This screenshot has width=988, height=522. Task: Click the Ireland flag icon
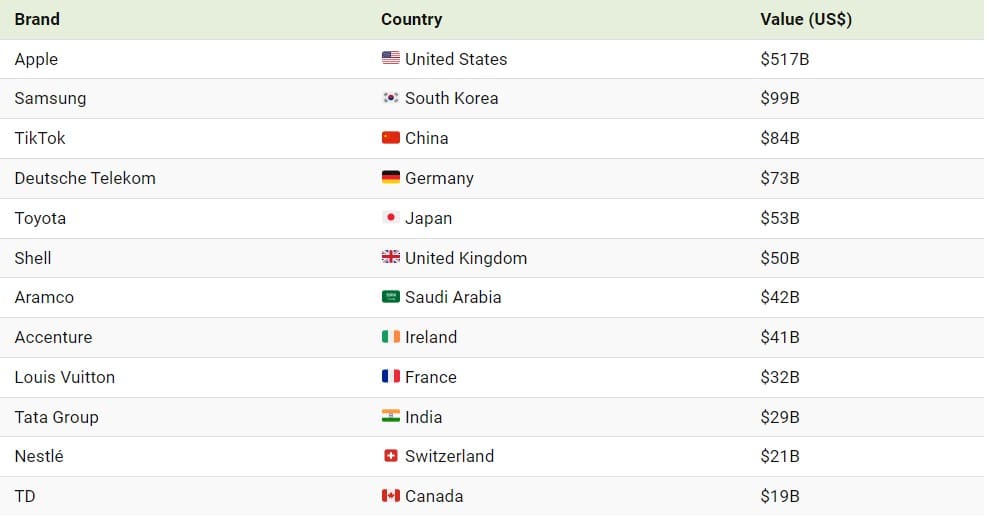coord(390,337)
